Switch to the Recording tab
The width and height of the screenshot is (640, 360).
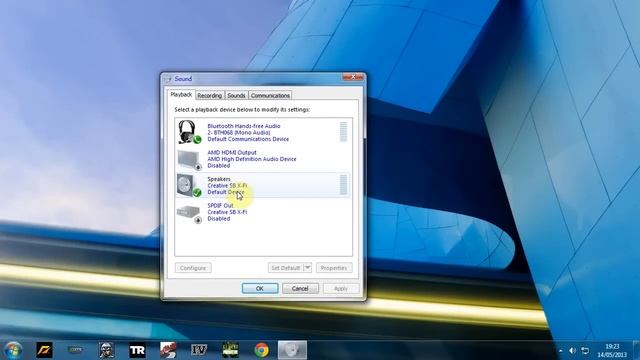click(x=209, y=95)
